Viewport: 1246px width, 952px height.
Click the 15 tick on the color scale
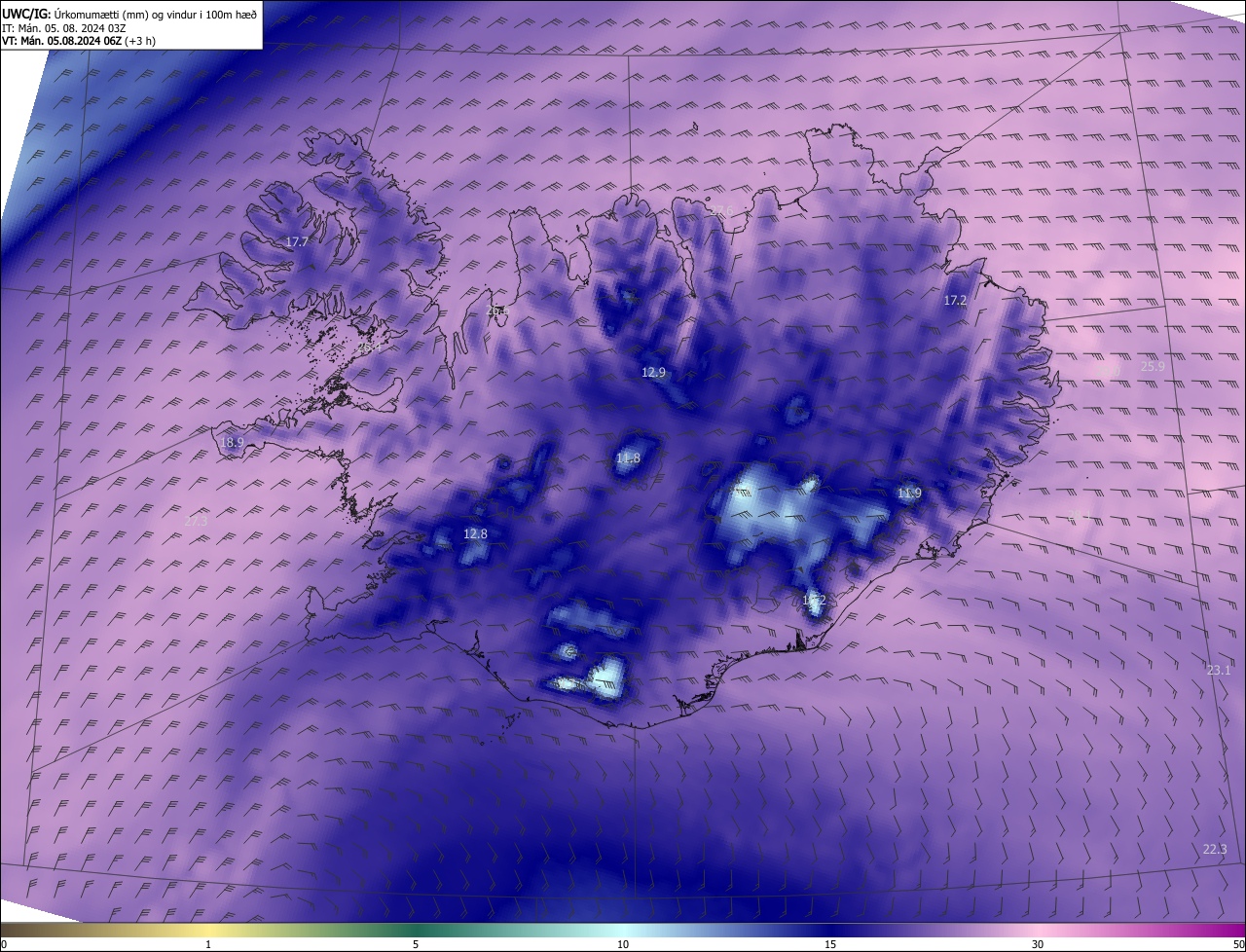830,944
